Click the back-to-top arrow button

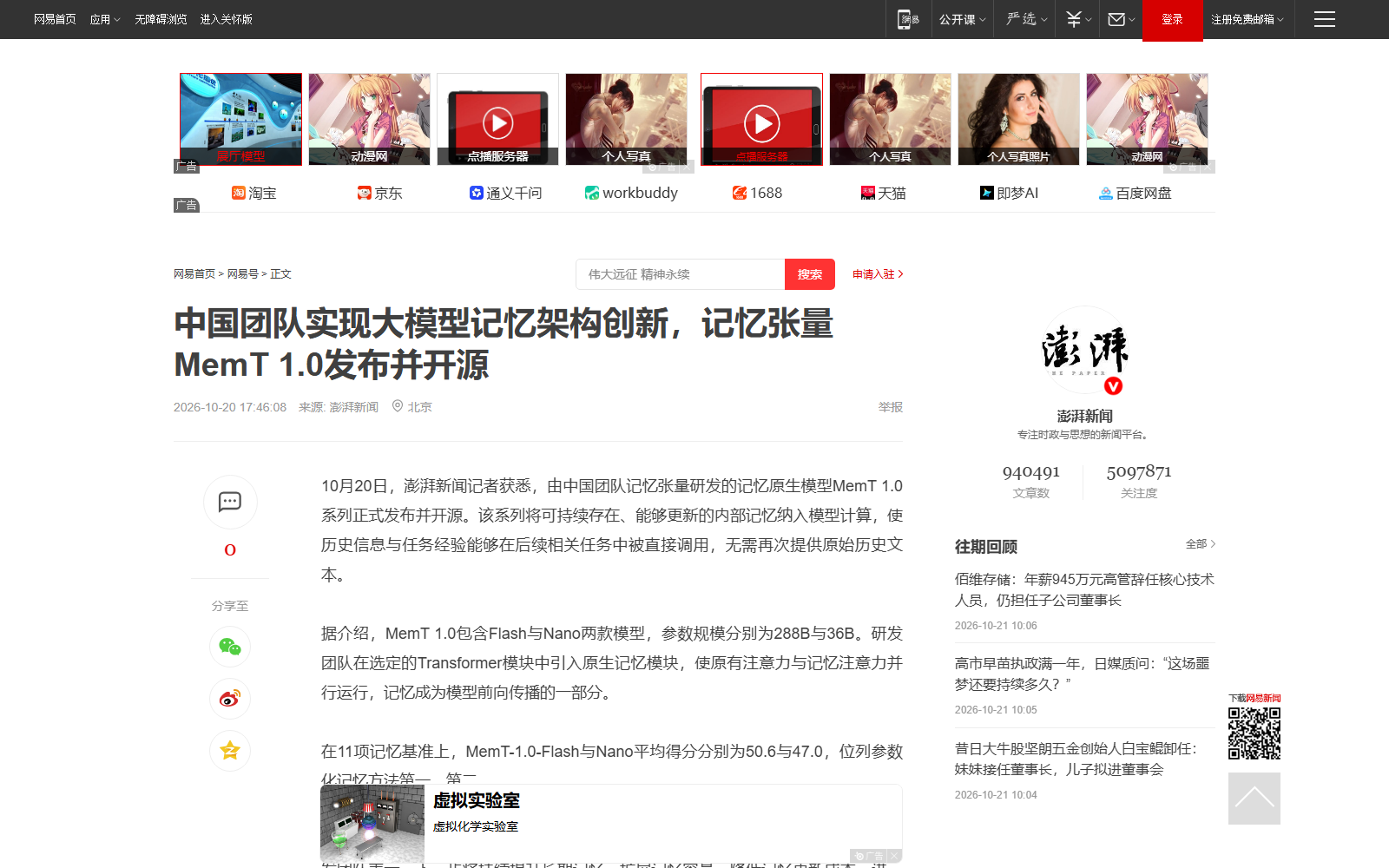point(1254,799)
